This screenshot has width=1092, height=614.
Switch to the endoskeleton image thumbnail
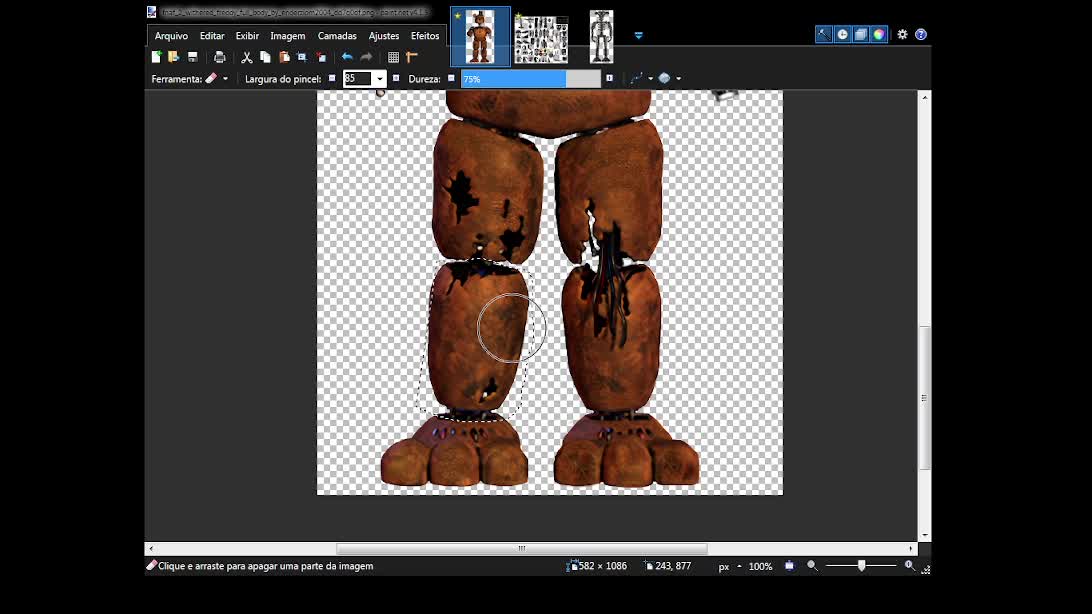pos(601,37)
